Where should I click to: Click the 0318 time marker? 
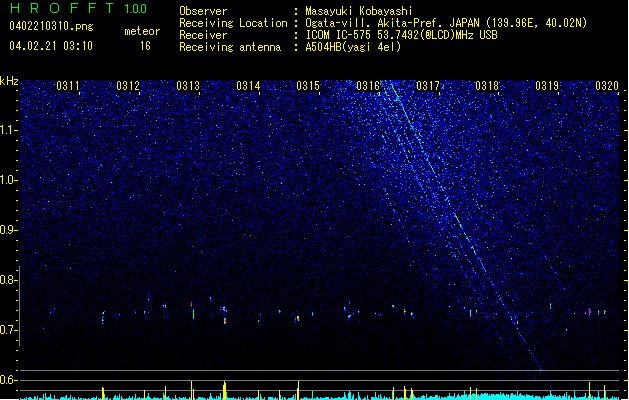487,86
